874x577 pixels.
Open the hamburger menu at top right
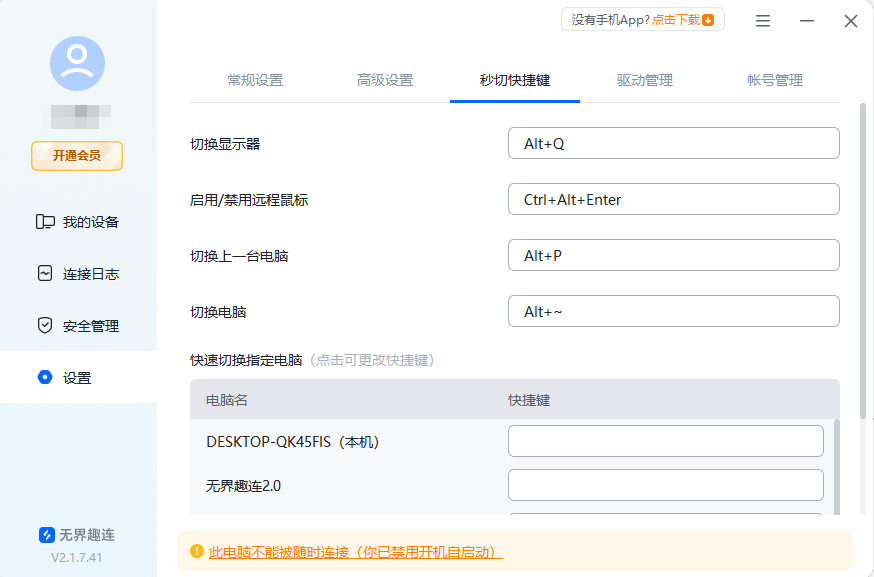click(762, 20)
